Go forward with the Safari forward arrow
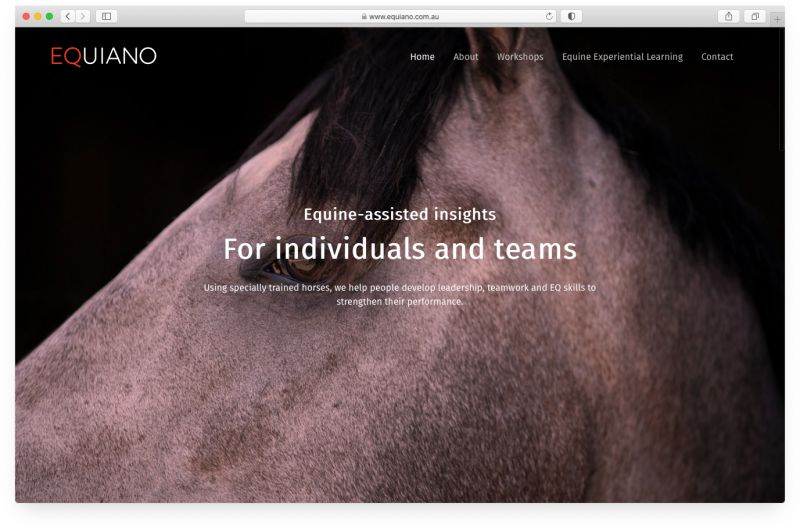The image size is (800, 528). point(83,16)
